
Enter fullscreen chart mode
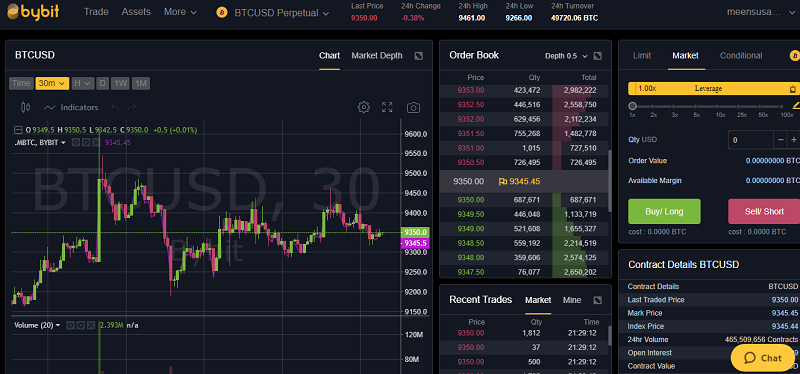(387, 107)
